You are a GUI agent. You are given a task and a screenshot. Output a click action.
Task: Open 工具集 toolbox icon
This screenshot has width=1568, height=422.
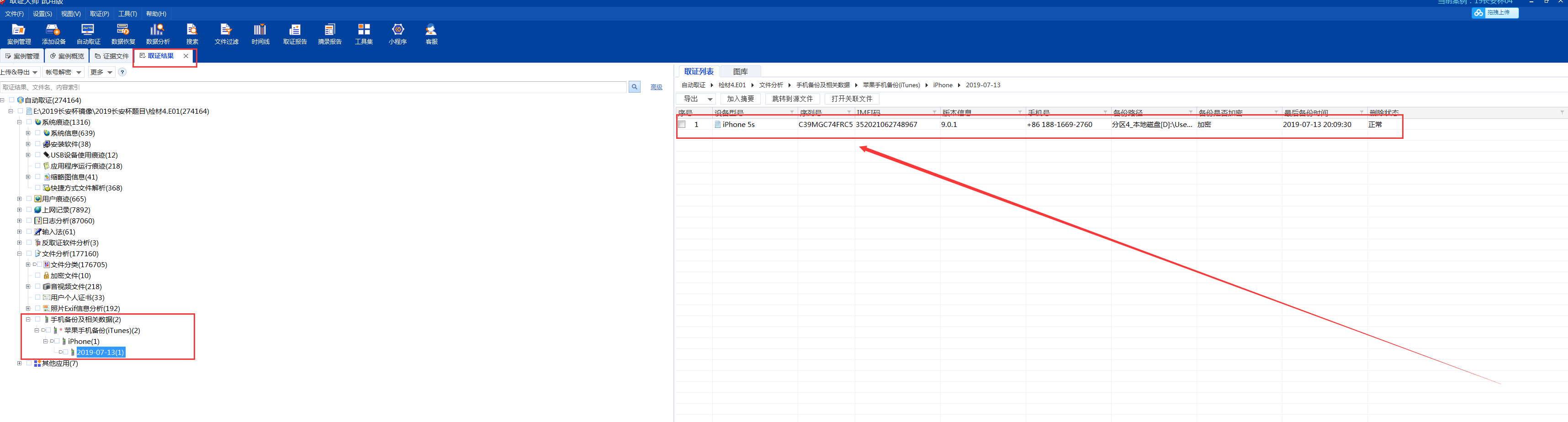[364, 34]
